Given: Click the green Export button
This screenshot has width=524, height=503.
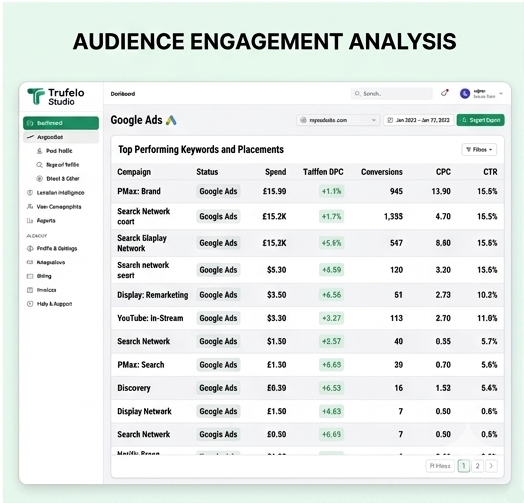Looking at the screenshot, I should [481, 120].
